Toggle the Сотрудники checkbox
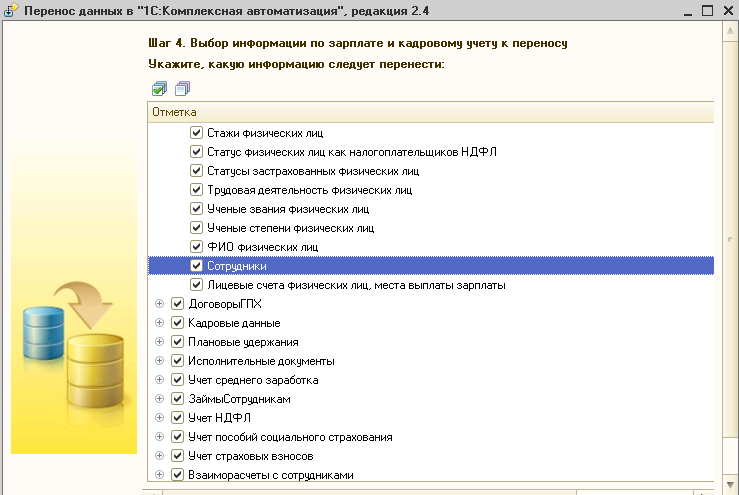 pos(196,265)
